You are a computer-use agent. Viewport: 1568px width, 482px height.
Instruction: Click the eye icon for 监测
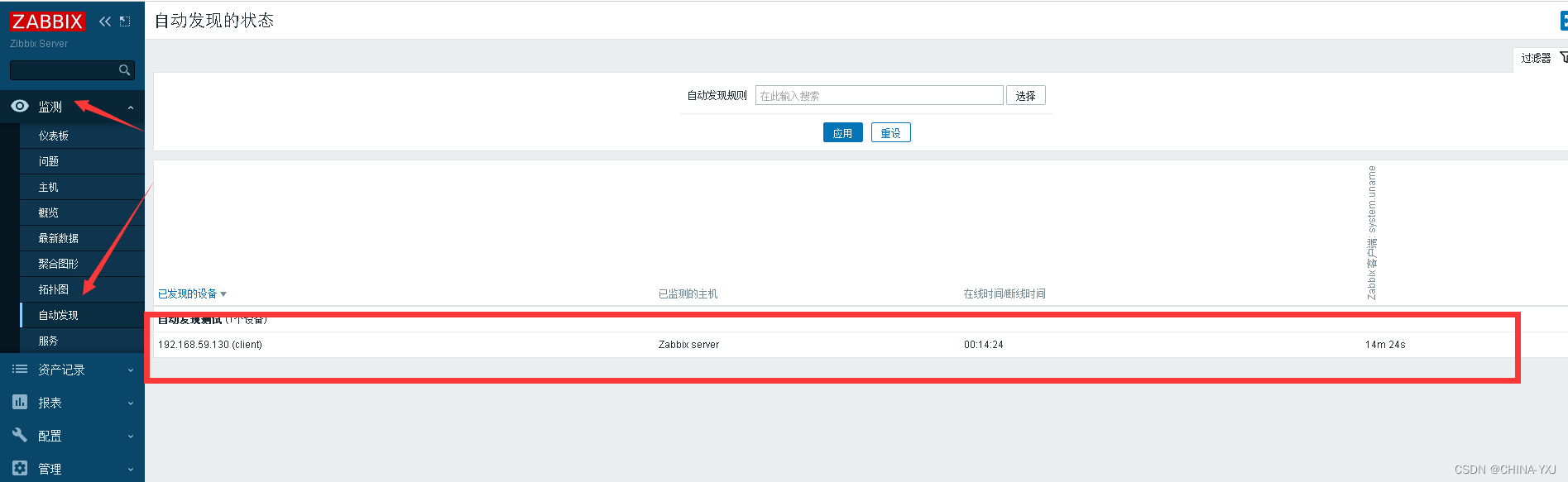(20, 106)
